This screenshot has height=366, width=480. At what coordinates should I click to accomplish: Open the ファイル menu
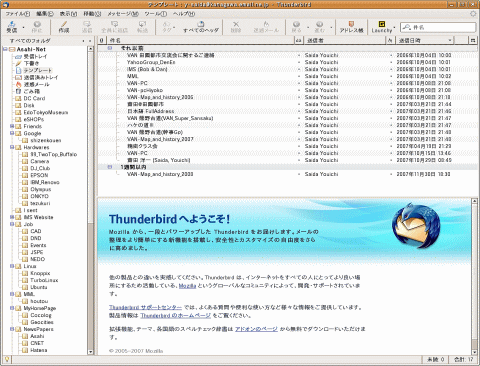[17, 14]
